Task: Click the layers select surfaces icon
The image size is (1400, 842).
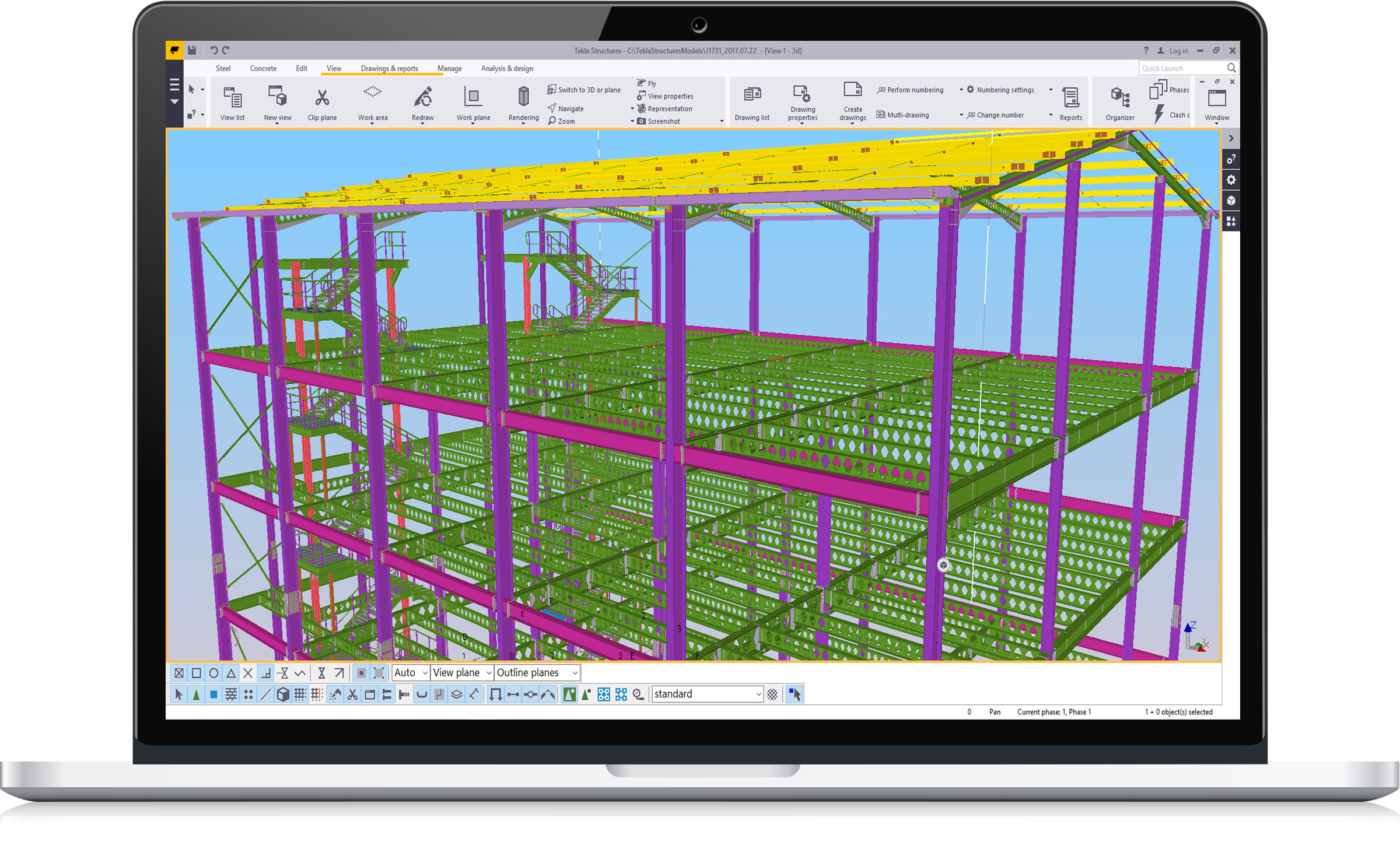Action: (x=457, y=694)
